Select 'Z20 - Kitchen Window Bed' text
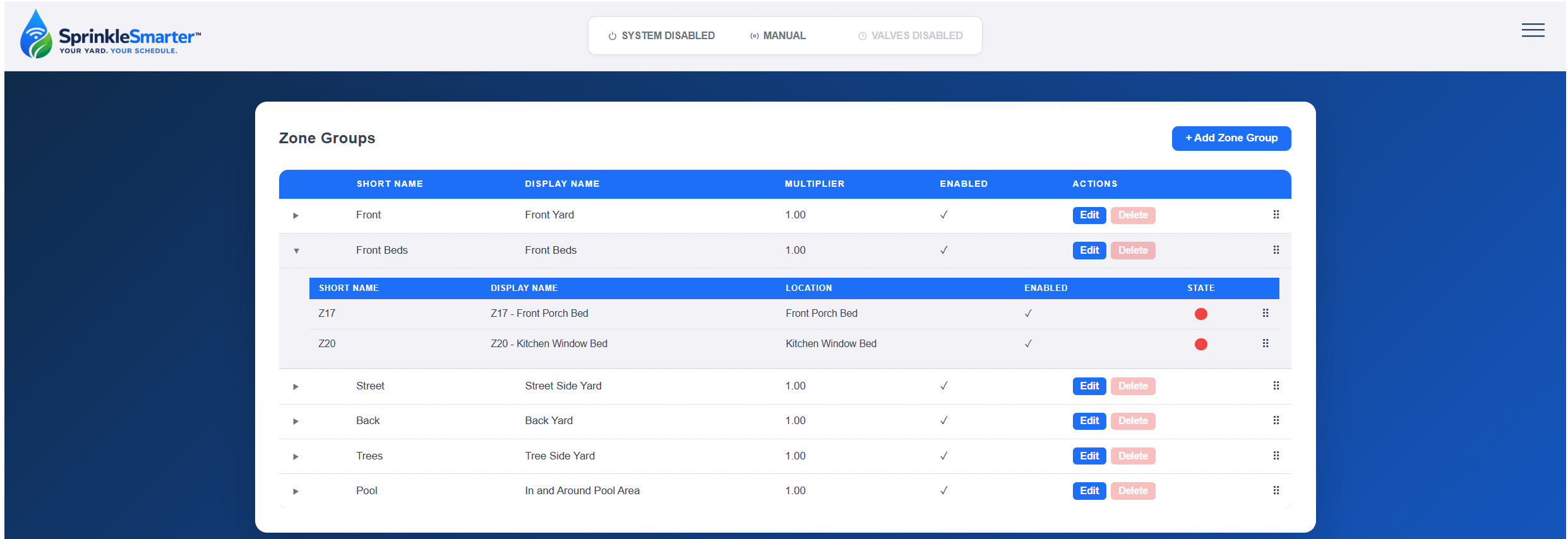Viewport: 1568px width, 539px height. pos(549,343)
